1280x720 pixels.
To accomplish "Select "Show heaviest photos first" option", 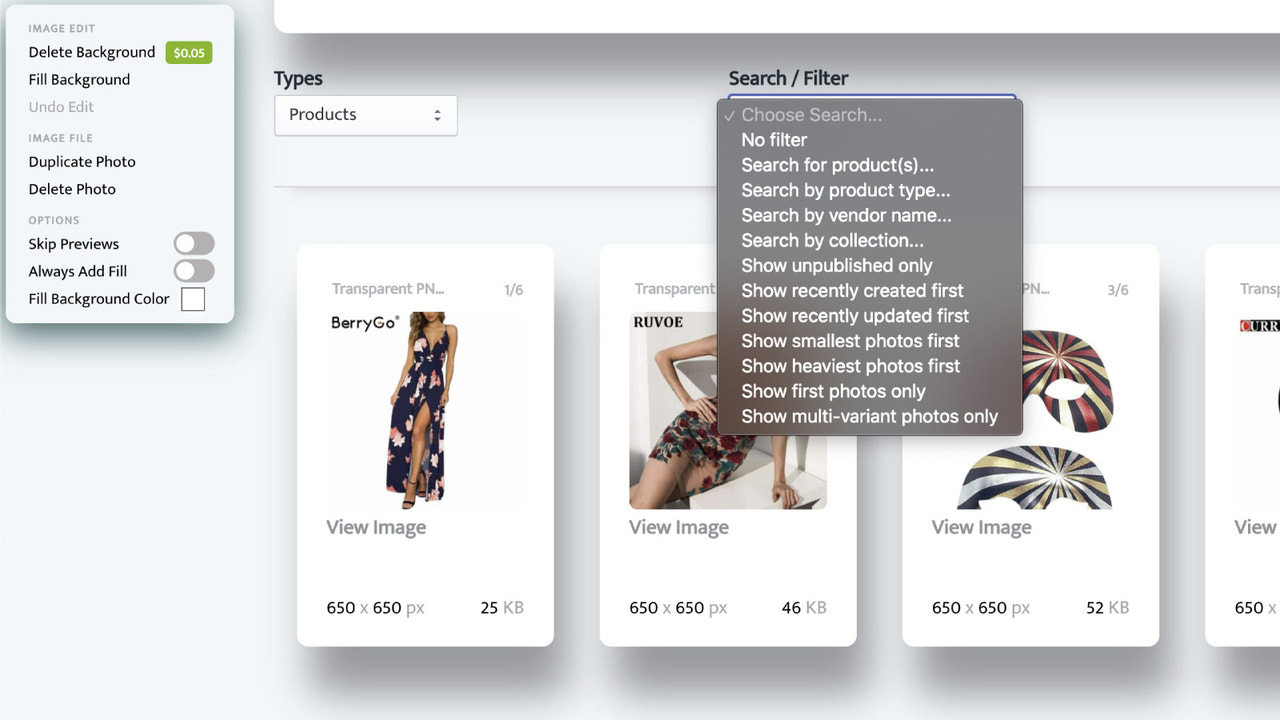I will (850, 366).
